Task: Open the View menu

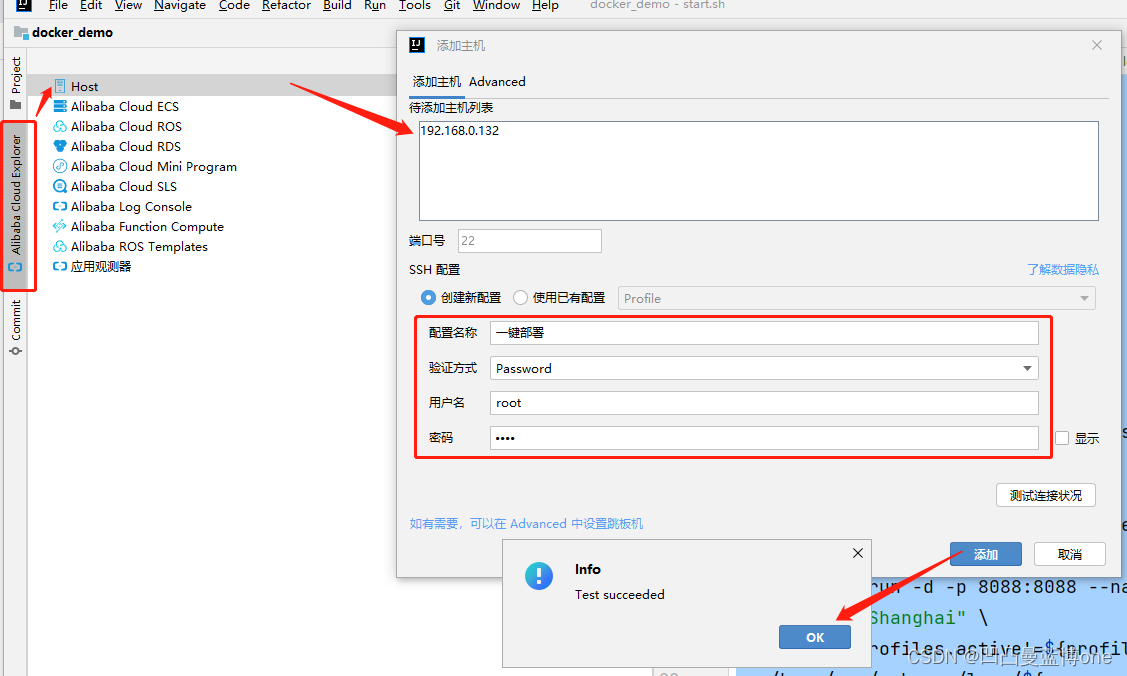Action: 128,5
